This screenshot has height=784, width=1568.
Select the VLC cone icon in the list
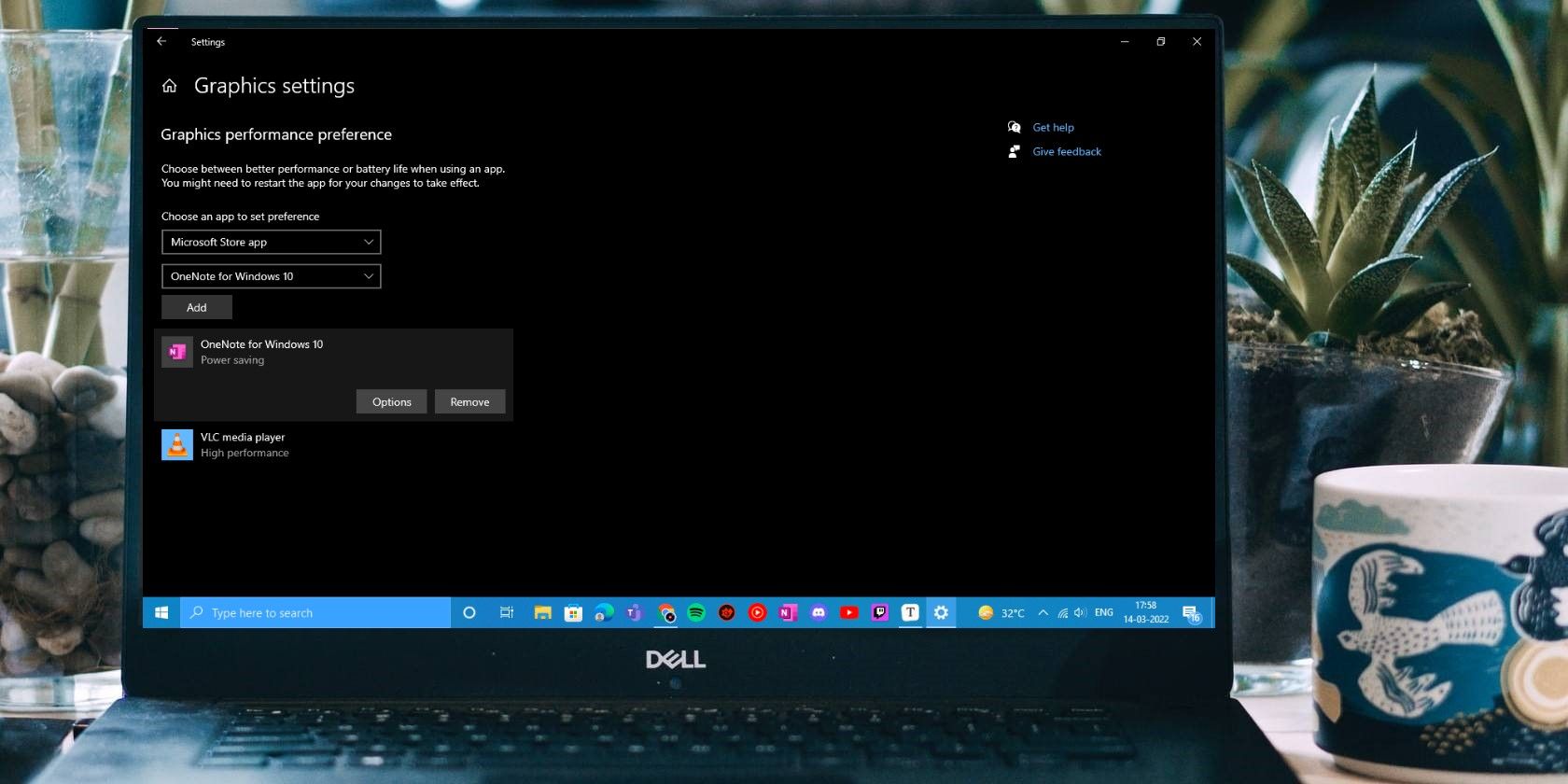click(177, 444)
